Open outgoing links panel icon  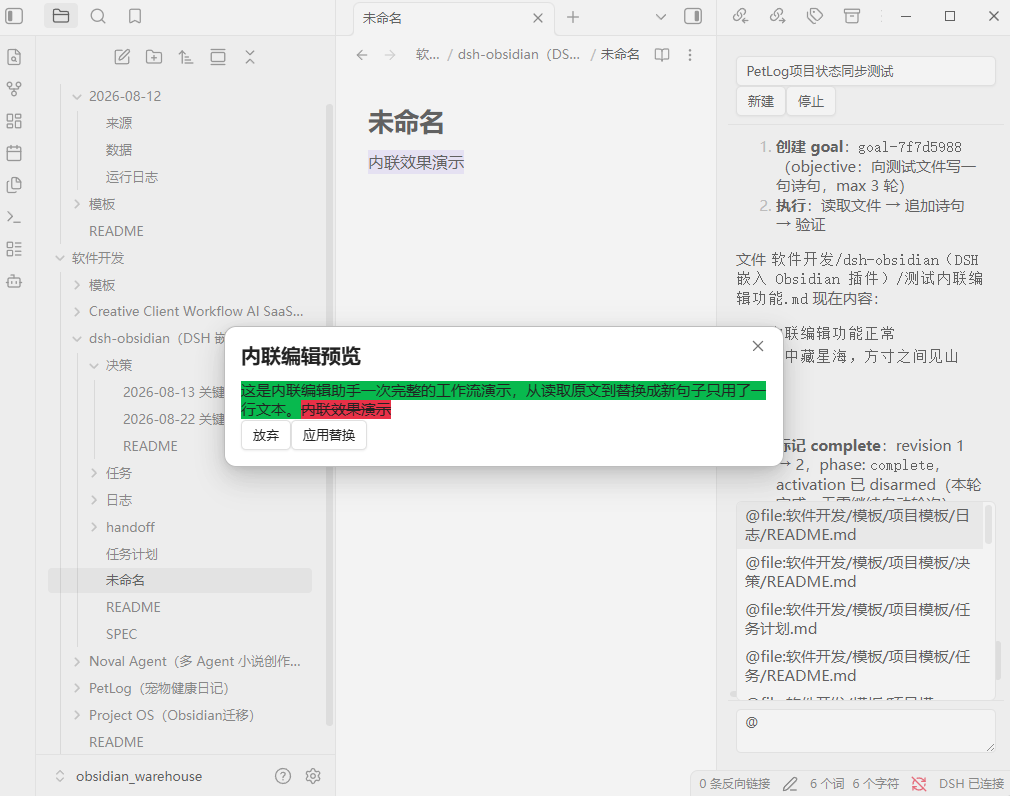point(777,16)
